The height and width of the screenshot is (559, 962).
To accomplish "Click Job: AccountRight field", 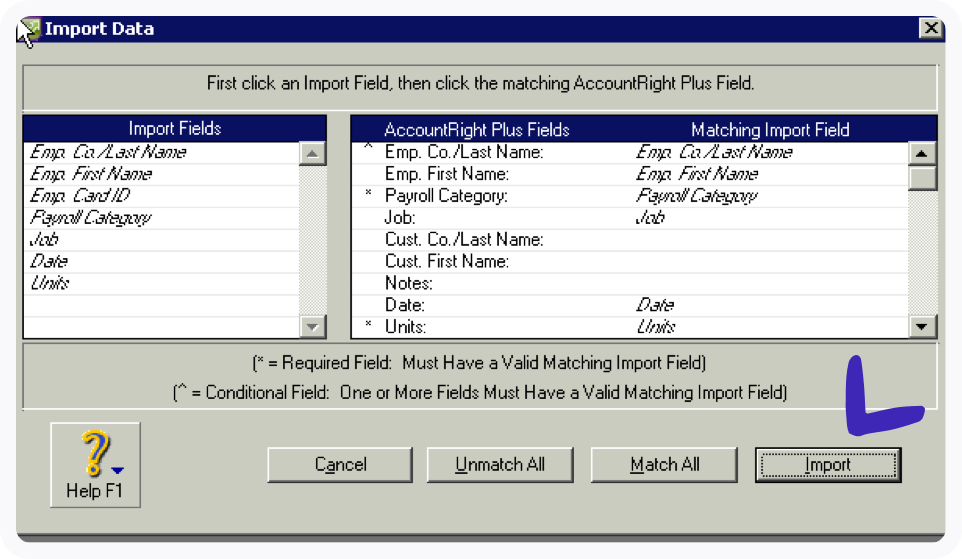I will coord(400,218).
